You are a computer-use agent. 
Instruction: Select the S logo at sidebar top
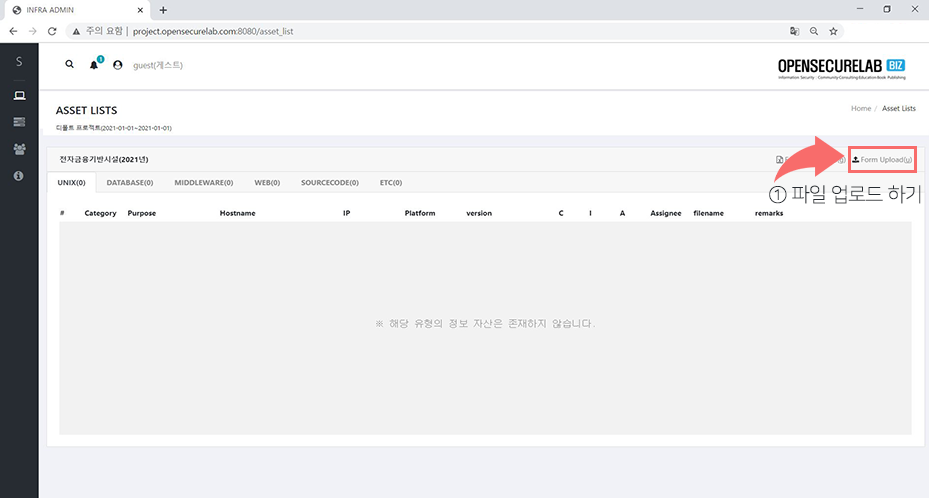[19, 62]
